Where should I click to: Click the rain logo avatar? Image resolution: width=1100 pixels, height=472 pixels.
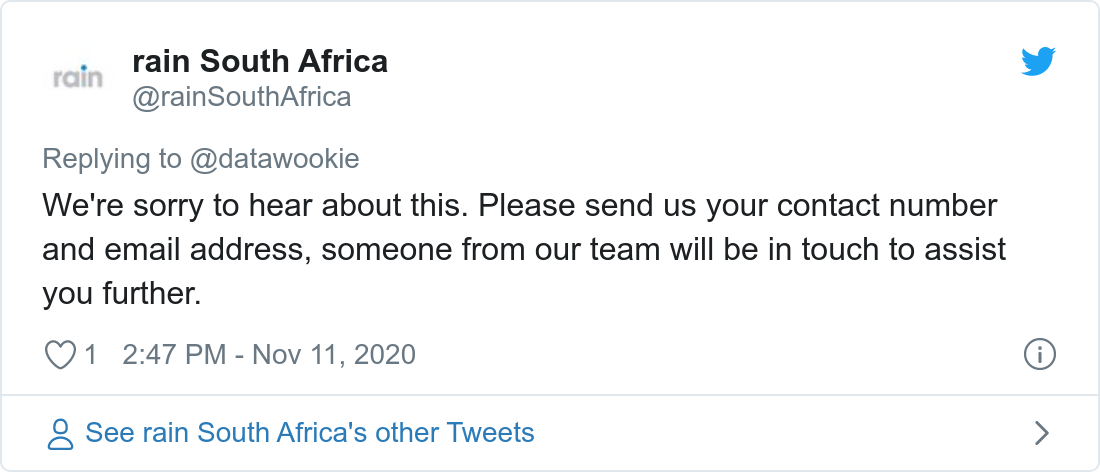coord(77,77)
